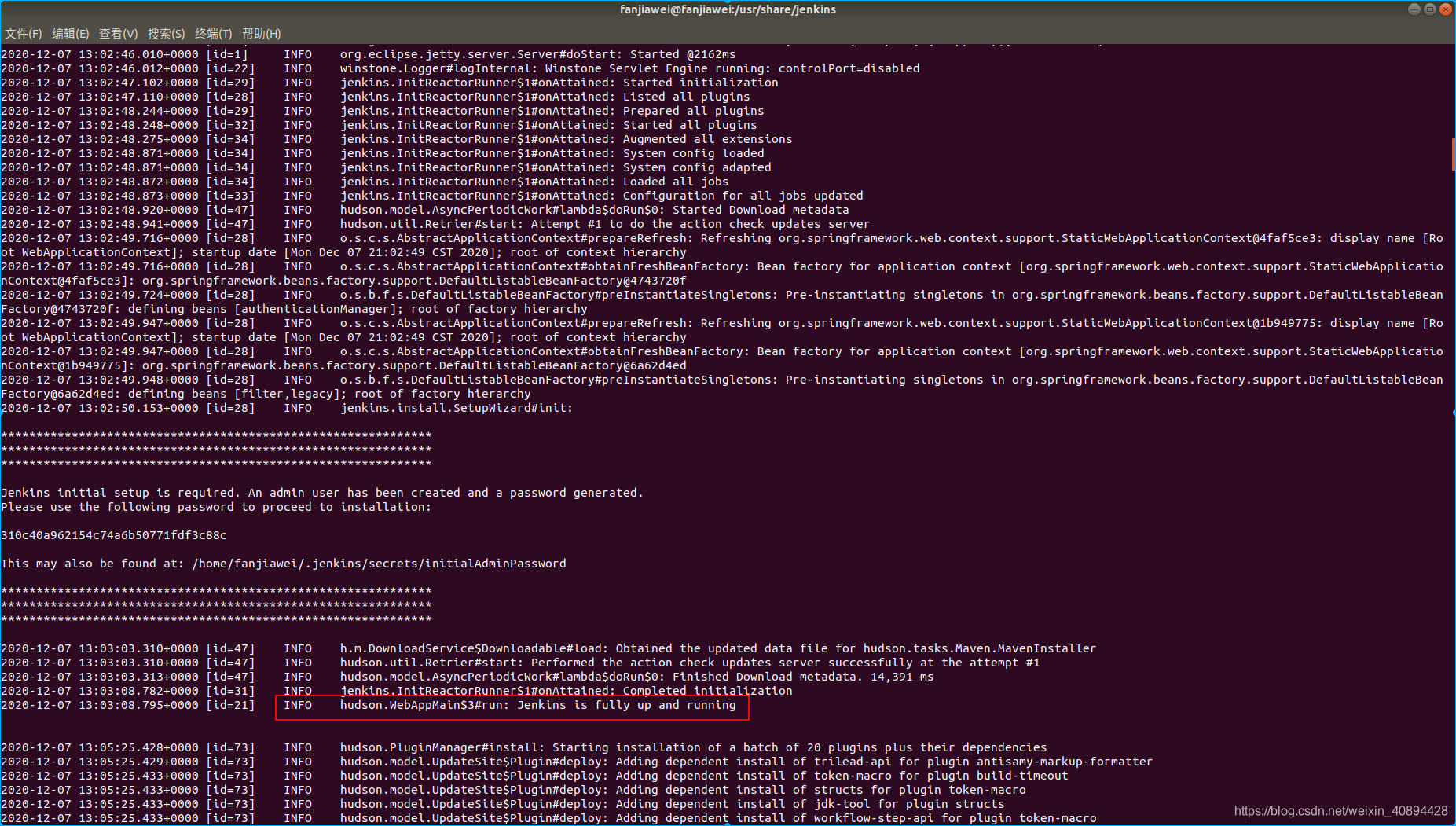Open the 帮助(H) menu
Screen dimensions: 1456x826
click(262, 34)
